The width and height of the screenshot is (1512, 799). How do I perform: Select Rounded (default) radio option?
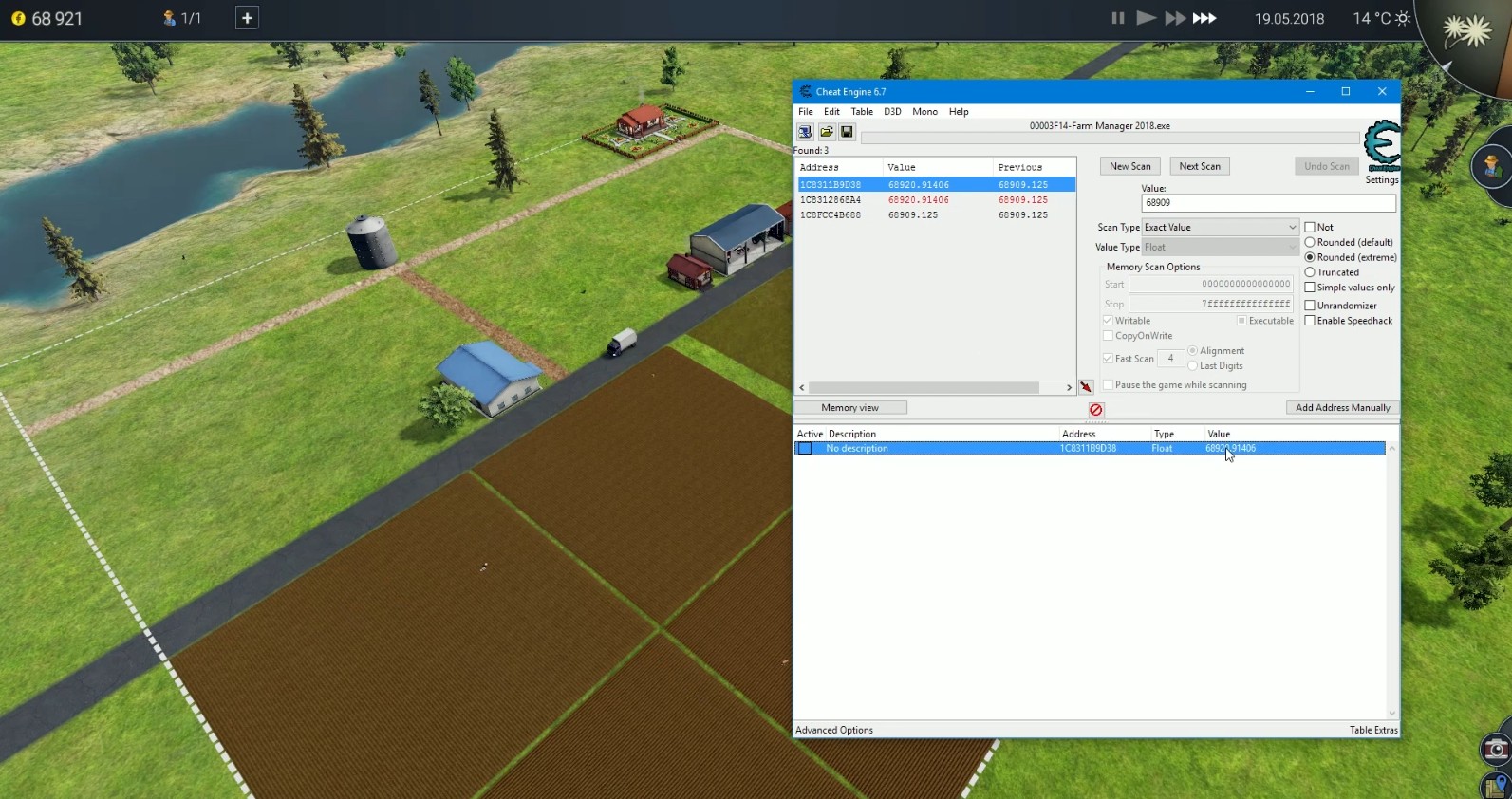tap(1310, 243)
